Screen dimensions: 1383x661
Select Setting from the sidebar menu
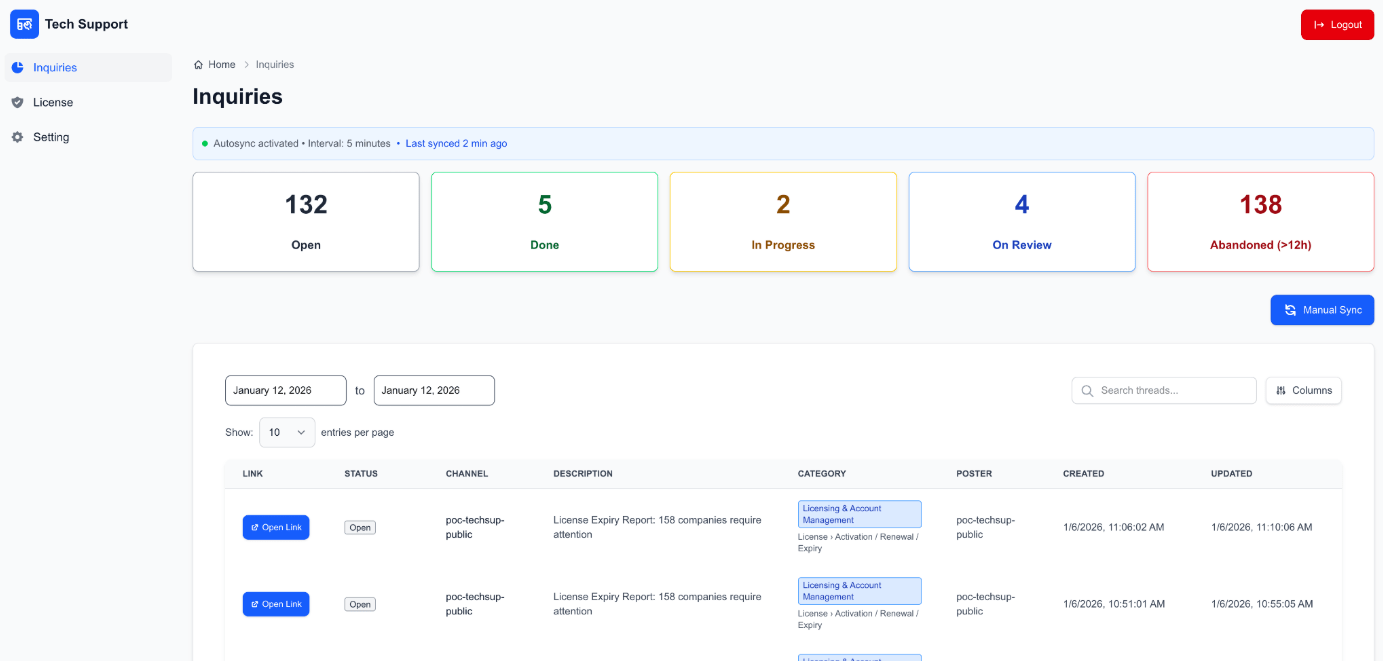[x=51, y=137]
